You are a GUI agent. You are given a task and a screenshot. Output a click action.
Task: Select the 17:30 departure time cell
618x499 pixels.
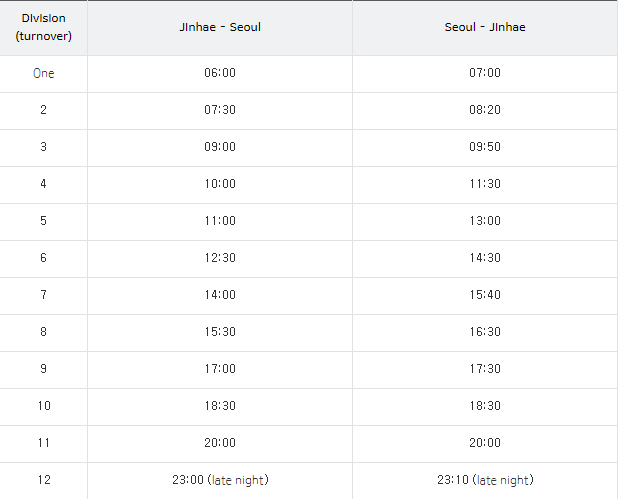coord(485,369)
